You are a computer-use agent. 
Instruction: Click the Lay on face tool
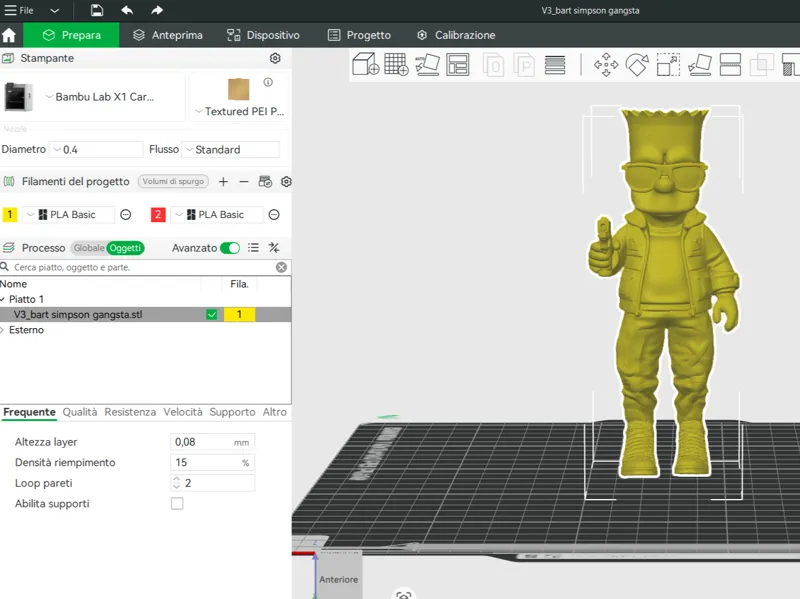coord(699,65)
